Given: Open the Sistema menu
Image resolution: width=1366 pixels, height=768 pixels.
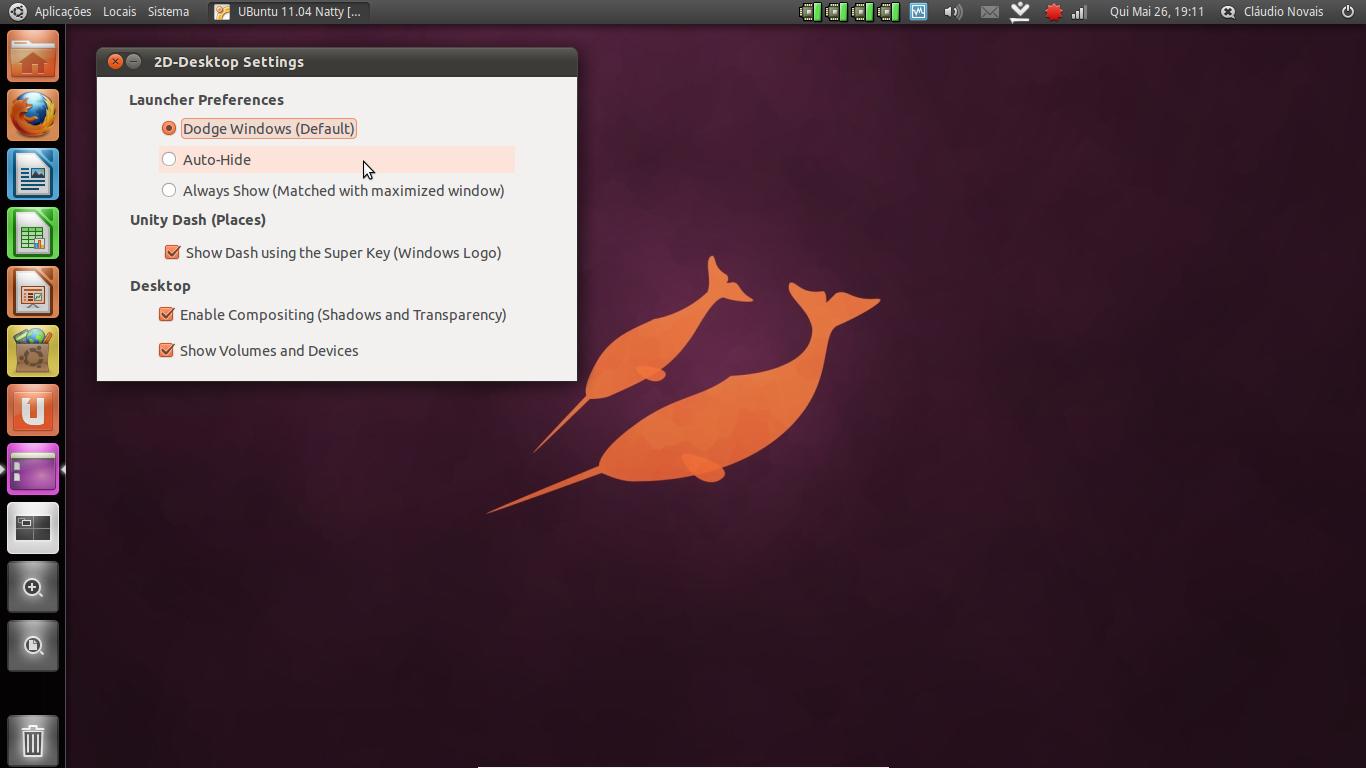Looking at the screenshot, I should point(168,12).
